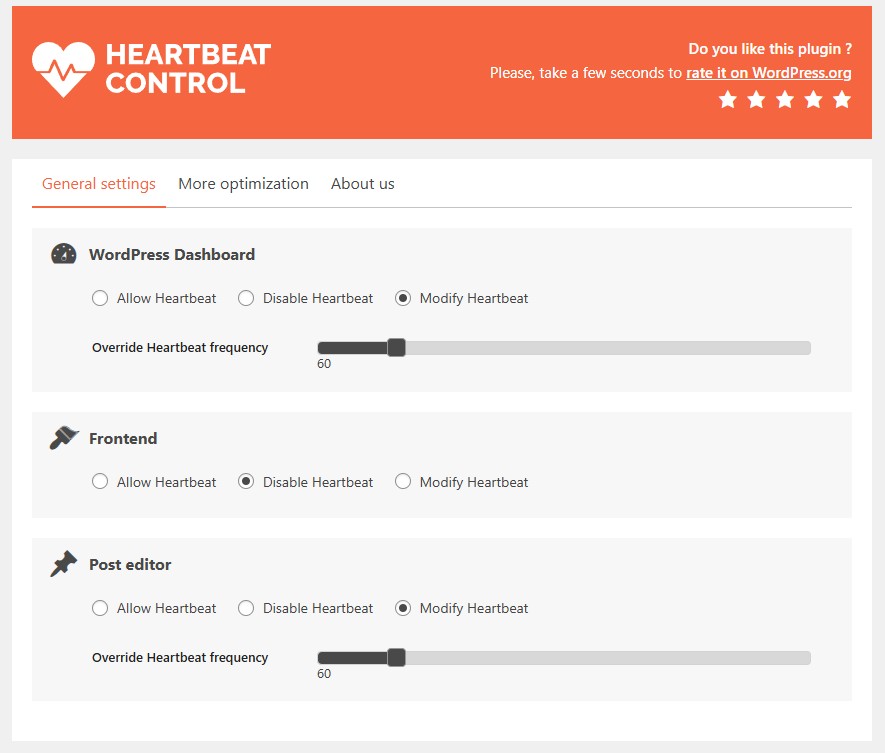Click the Post editor frequency slider handle
The image size is (885, 753).
coord(396,657)
